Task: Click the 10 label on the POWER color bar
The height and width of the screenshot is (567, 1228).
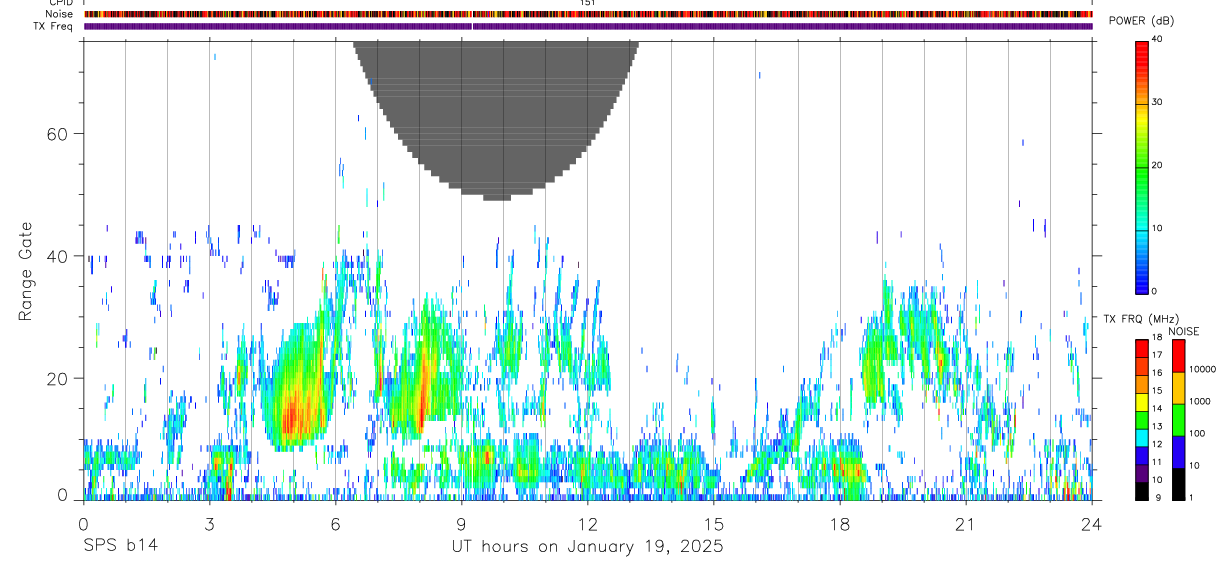Action: (x=1158, y=229)
